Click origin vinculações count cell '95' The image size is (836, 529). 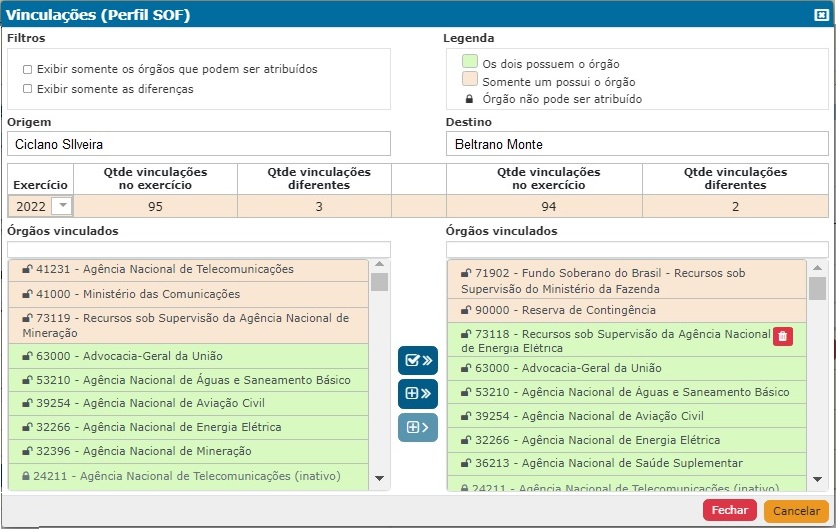tap(155, 206)
